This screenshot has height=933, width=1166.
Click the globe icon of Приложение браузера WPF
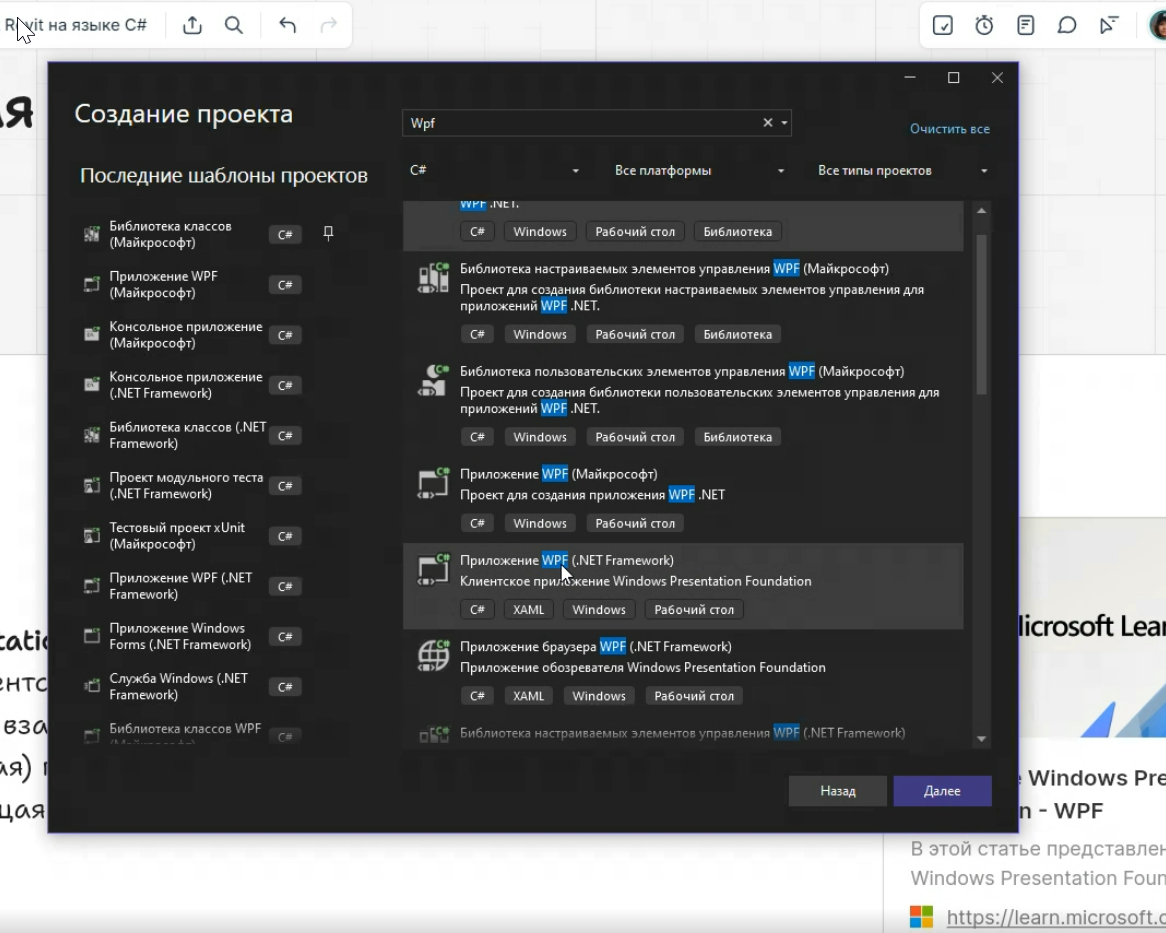click(433, 656)
